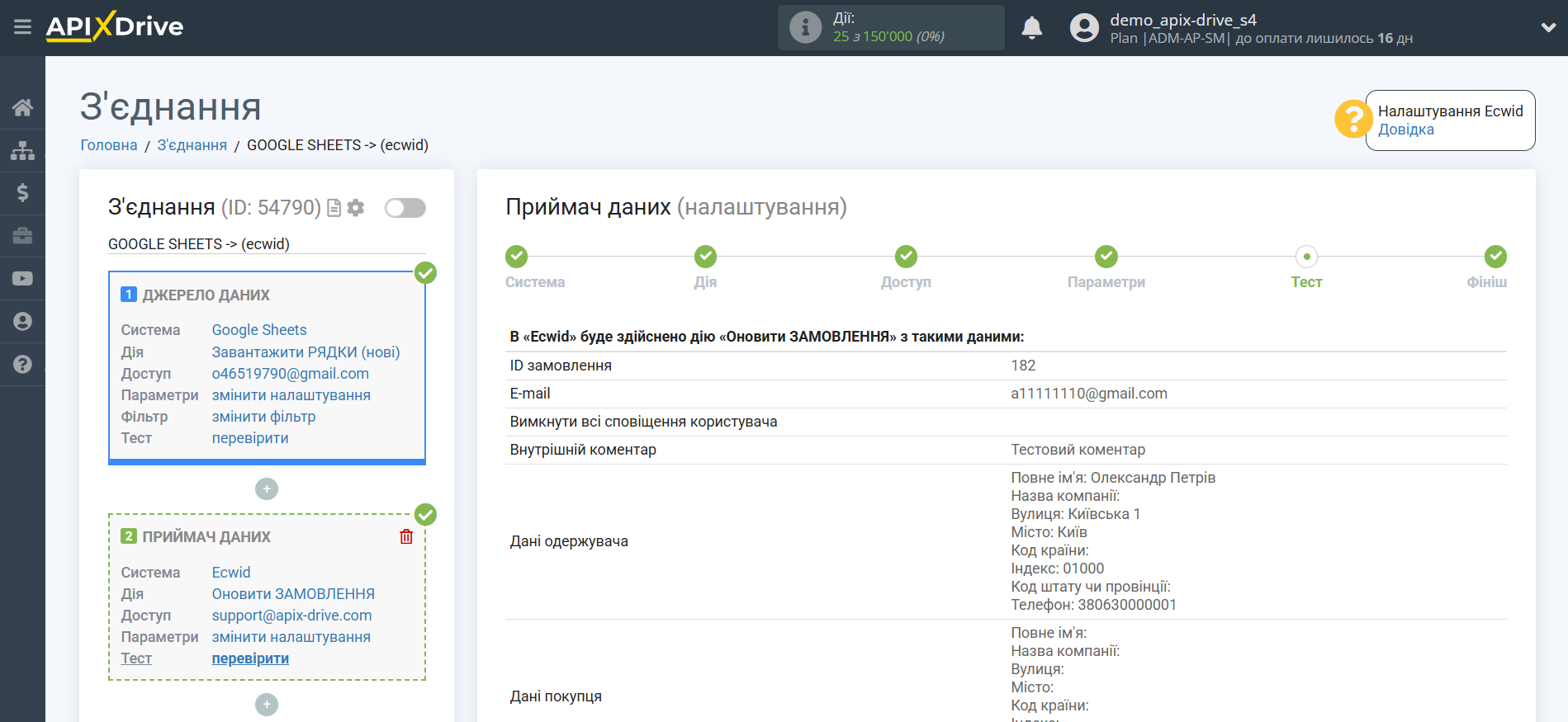
Task: Open the actions info icon
Action: (x=805, y=27)
